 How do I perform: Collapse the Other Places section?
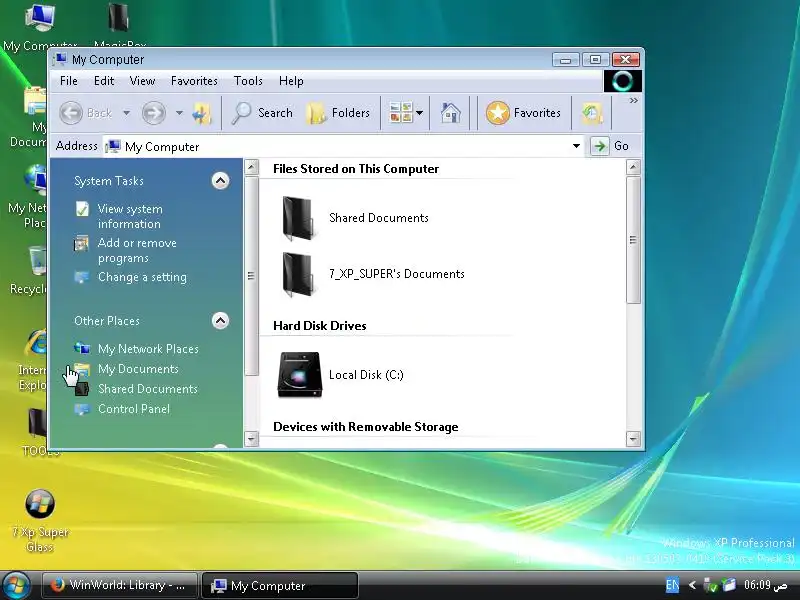tap(220, 320)
